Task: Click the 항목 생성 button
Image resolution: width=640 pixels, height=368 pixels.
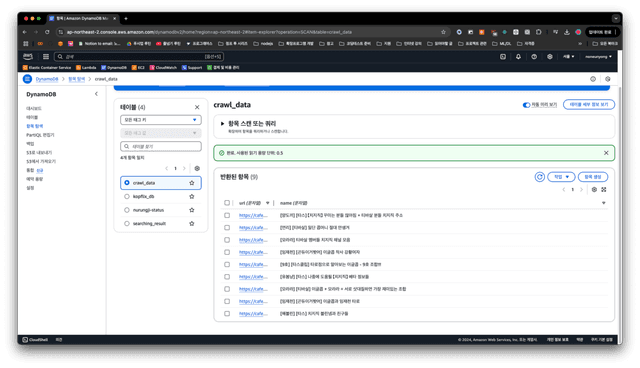Action: (593, 177)
